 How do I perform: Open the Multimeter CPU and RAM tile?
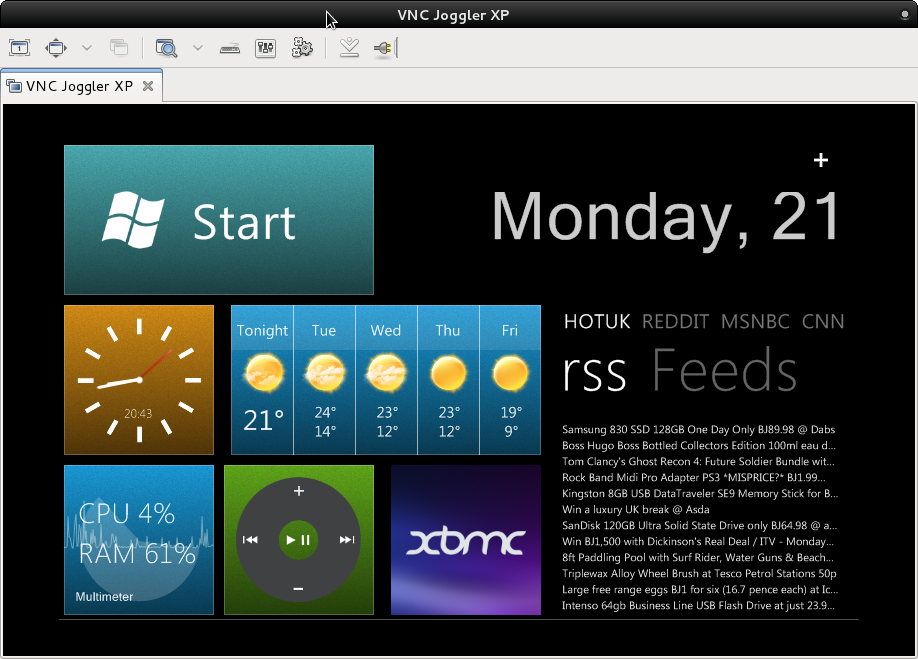click(139, 540)
